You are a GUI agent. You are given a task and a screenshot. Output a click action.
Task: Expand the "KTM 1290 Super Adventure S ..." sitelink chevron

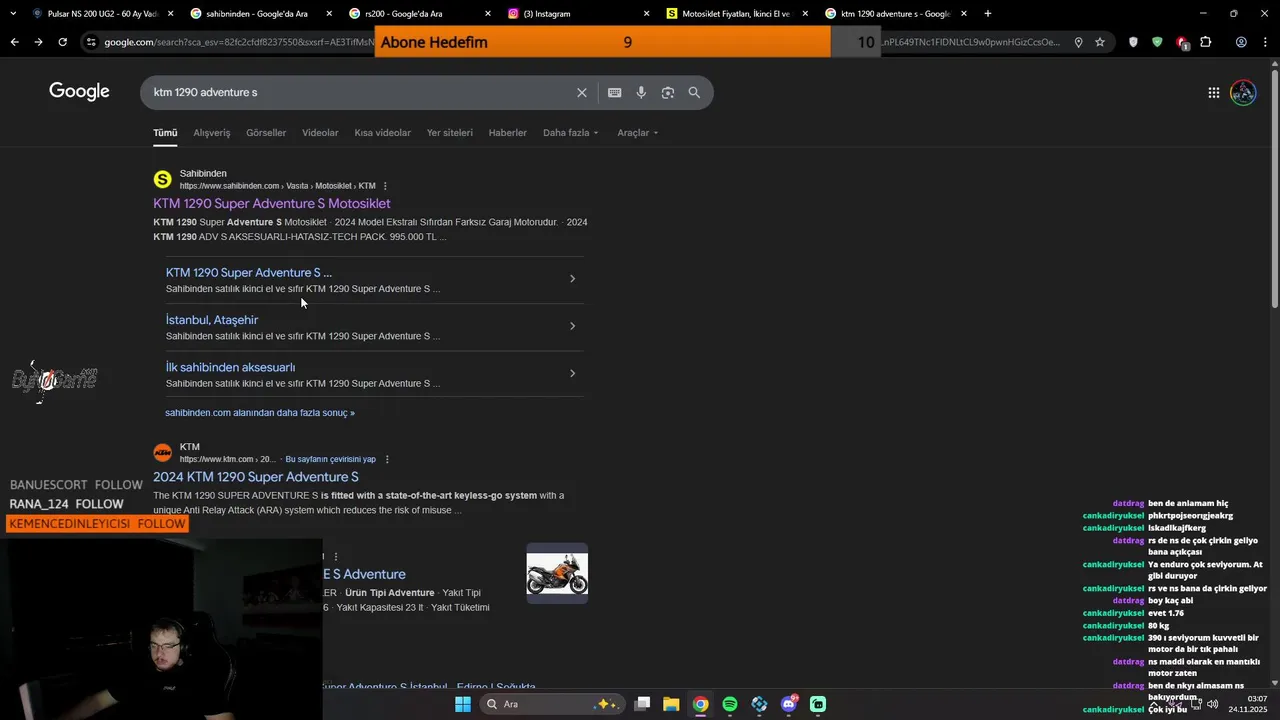tap(572, 279)
